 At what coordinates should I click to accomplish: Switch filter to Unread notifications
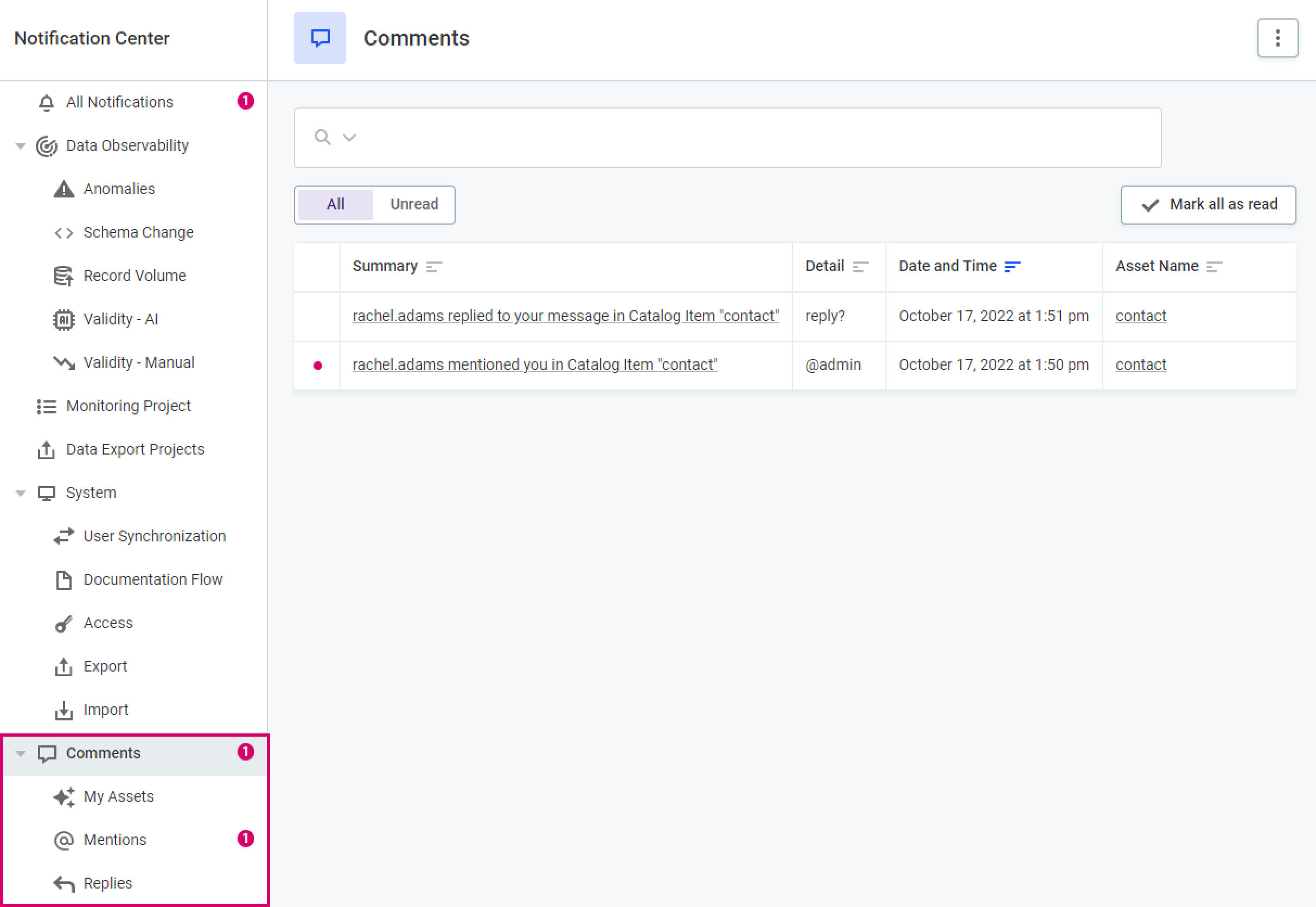click(414, 204)
